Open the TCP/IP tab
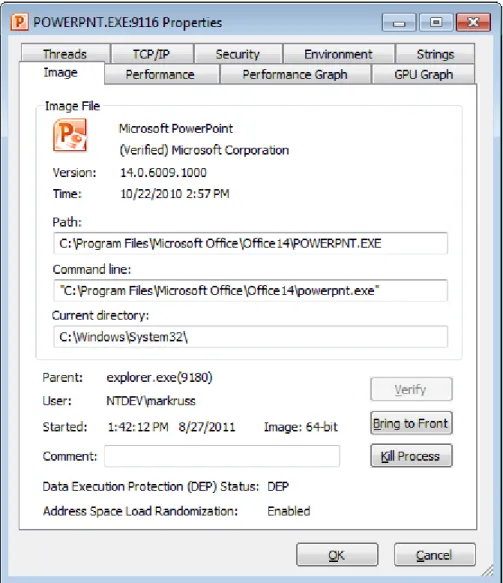The width and height of the screenshot is (503, 583). (x=152, y=54)
